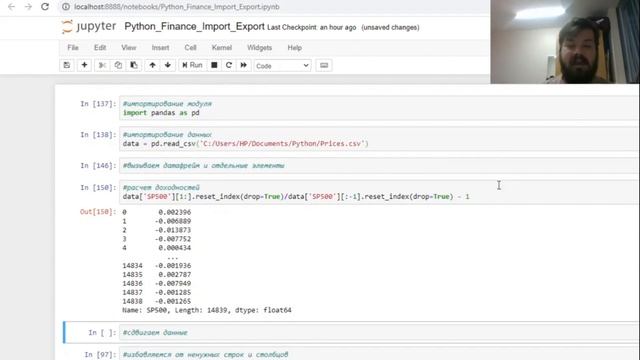This screenshot has height=360, width=640.
Task: Click the browser forward arrow
Action: pos(28,7)
